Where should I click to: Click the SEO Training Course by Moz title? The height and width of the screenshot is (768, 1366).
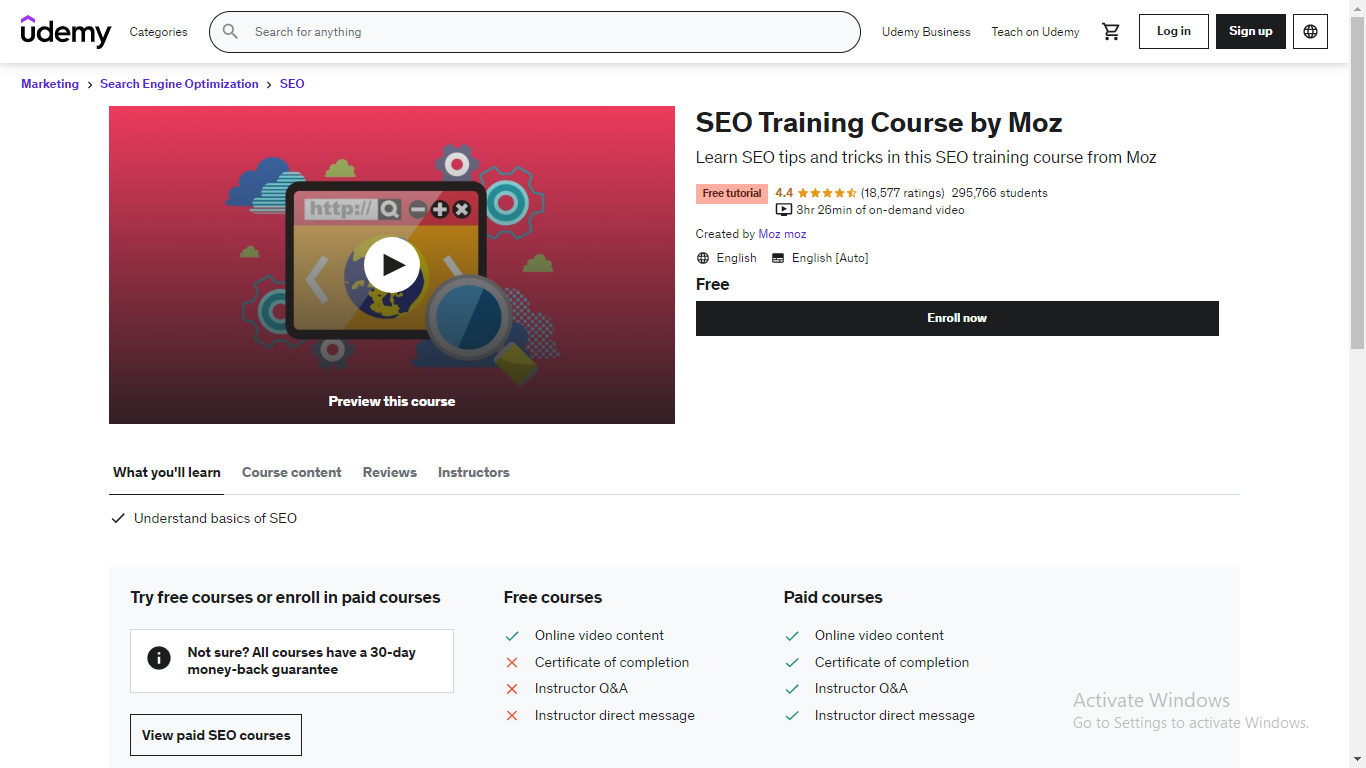coord(879,123)
